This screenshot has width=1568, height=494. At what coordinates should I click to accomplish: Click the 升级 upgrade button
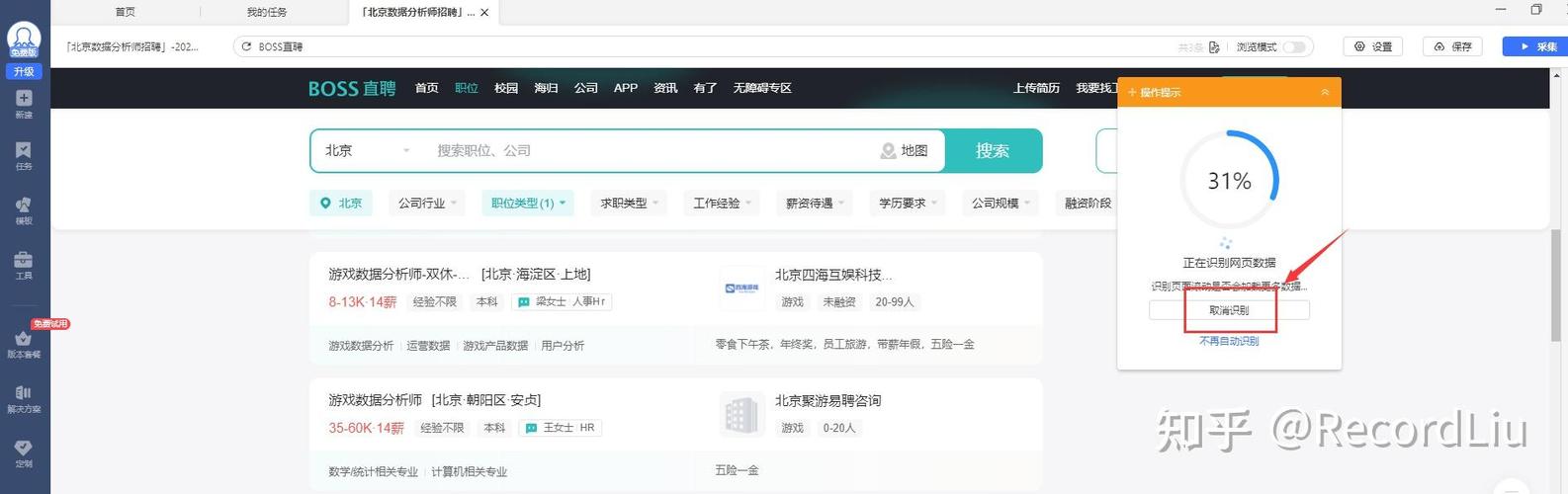24,71
